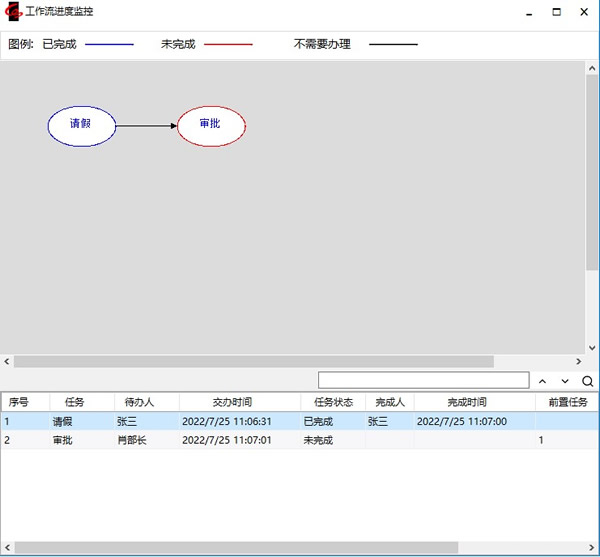Click the 完成时间 column header

(467, 402)
